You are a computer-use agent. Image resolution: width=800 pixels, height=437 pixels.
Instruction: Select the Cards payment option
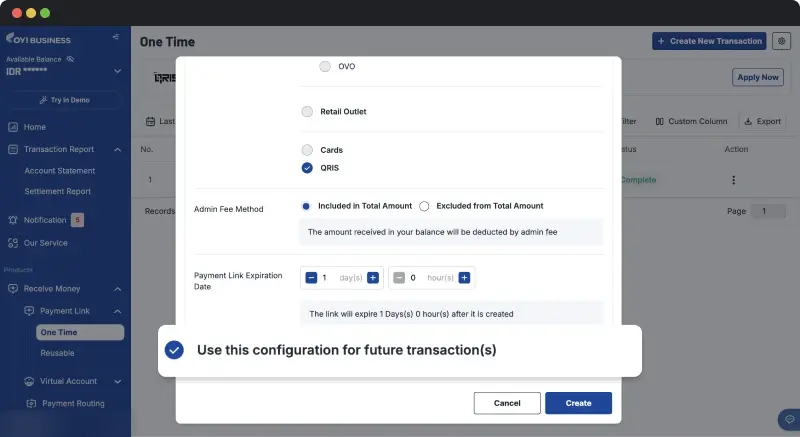click(x=307, y=150)
